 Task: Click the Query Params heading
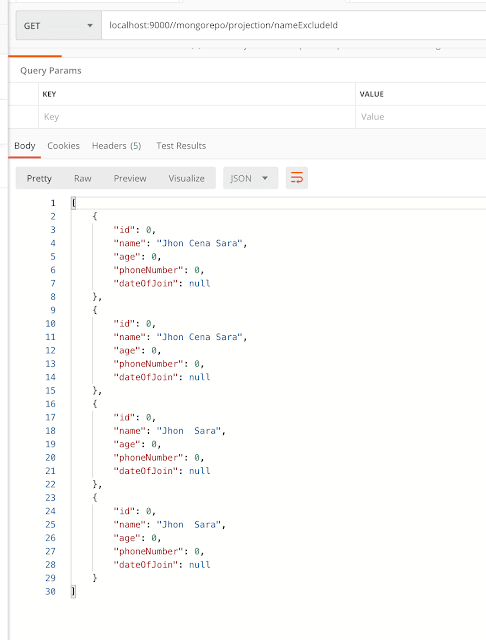click(51, 71)
